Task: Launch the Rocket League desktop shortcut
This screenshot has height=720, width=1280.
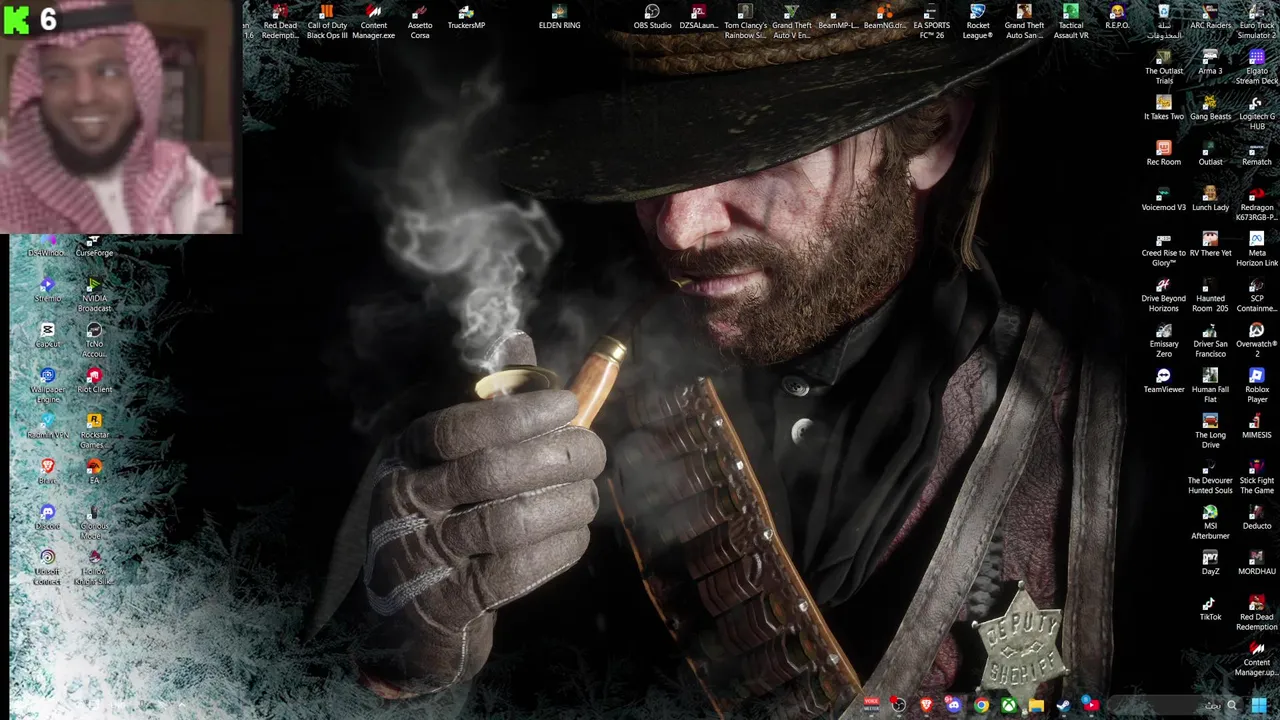Action: click(x=977, y=22)
